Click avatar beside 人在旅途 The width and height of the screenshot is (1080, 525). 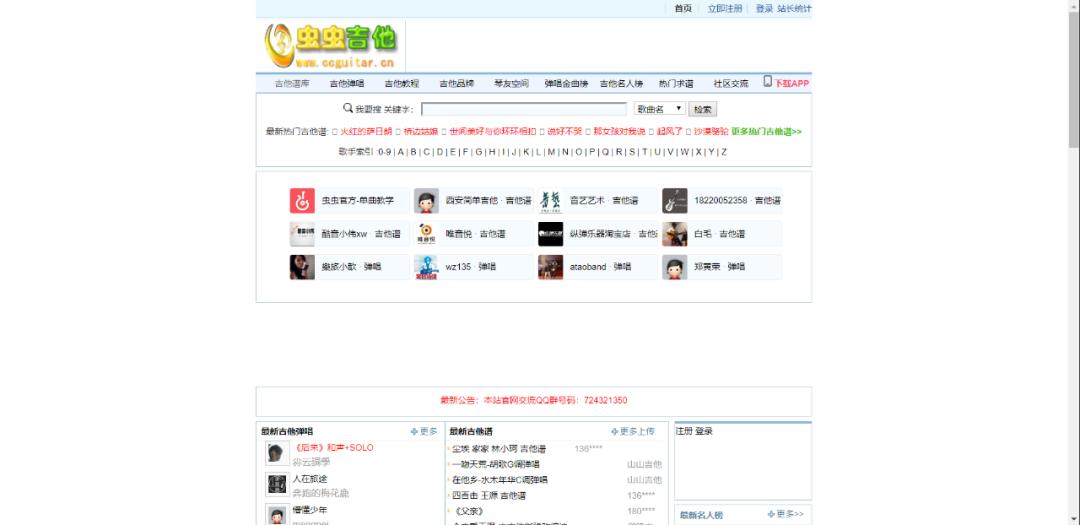(277, 484)
